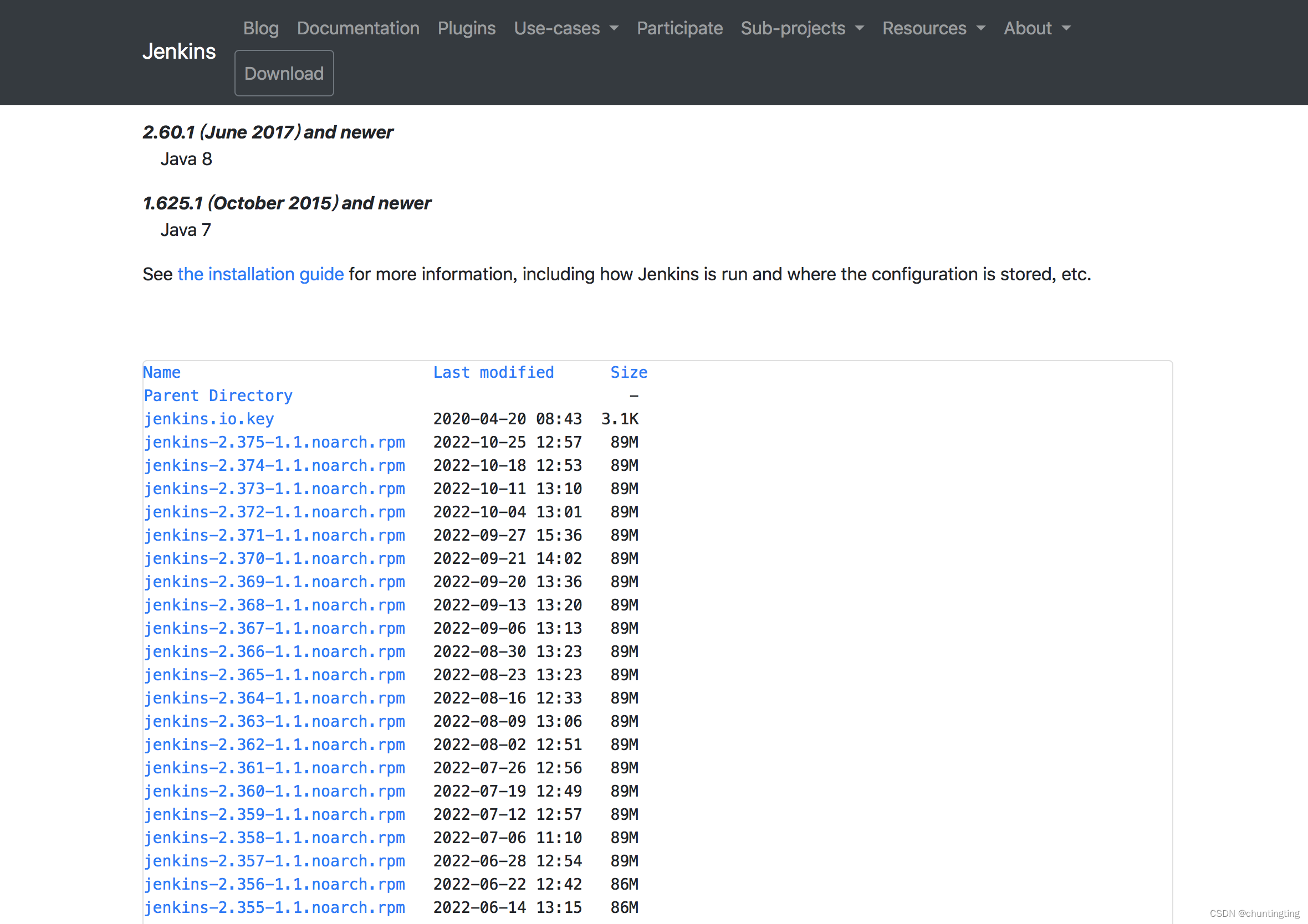Select the '2.60.1 (June 2017) and newer' heading

268,132
